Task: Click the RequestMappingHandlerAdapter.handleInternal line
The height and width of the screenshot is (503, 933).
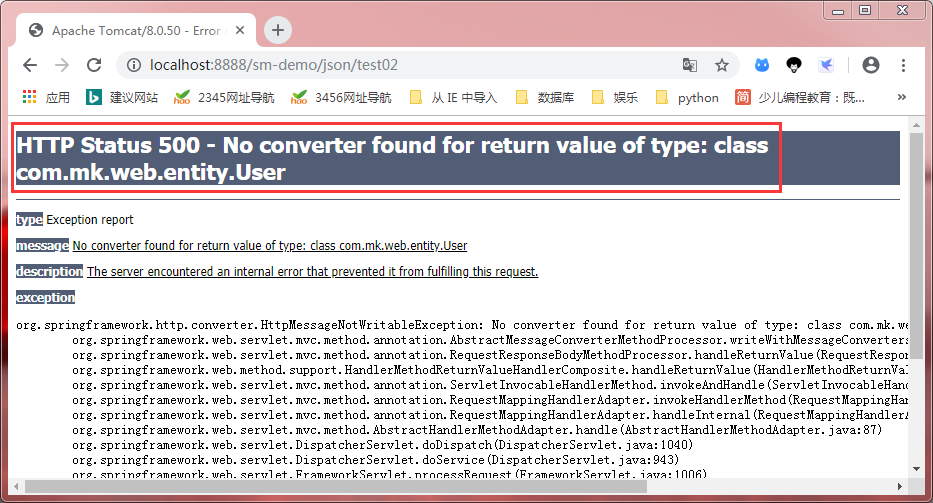Action: 490,415
